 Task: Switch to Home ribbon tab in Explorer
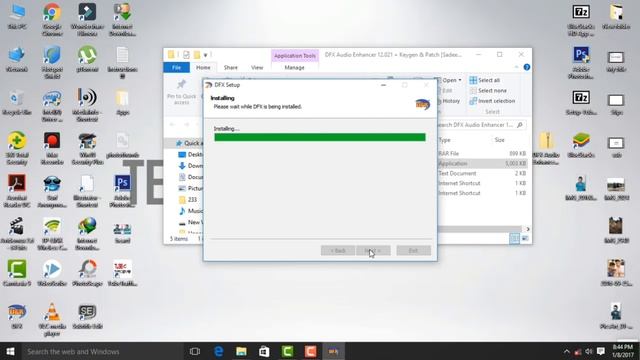203,67
